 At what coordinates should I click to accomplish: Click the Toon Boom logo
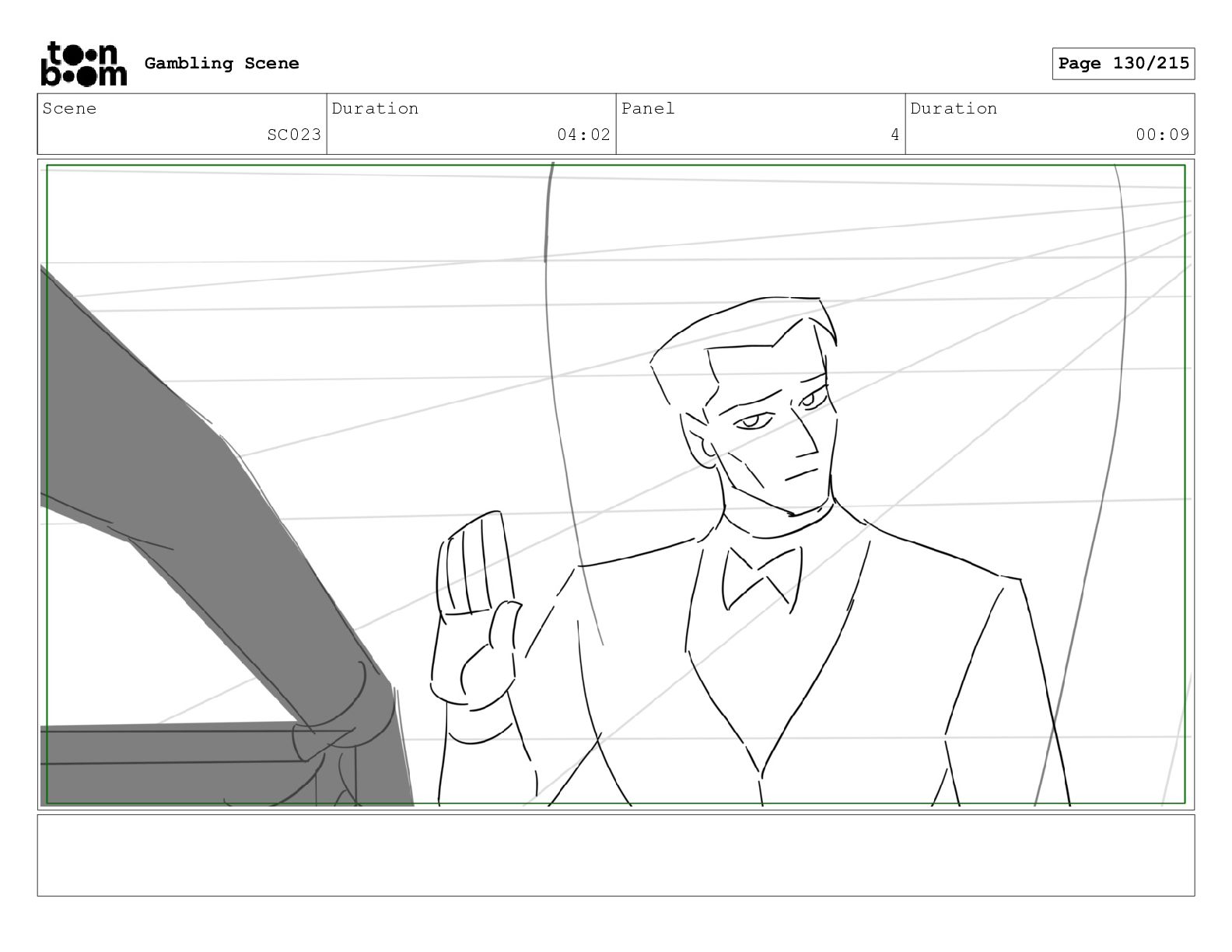click(x=83, y=63)
